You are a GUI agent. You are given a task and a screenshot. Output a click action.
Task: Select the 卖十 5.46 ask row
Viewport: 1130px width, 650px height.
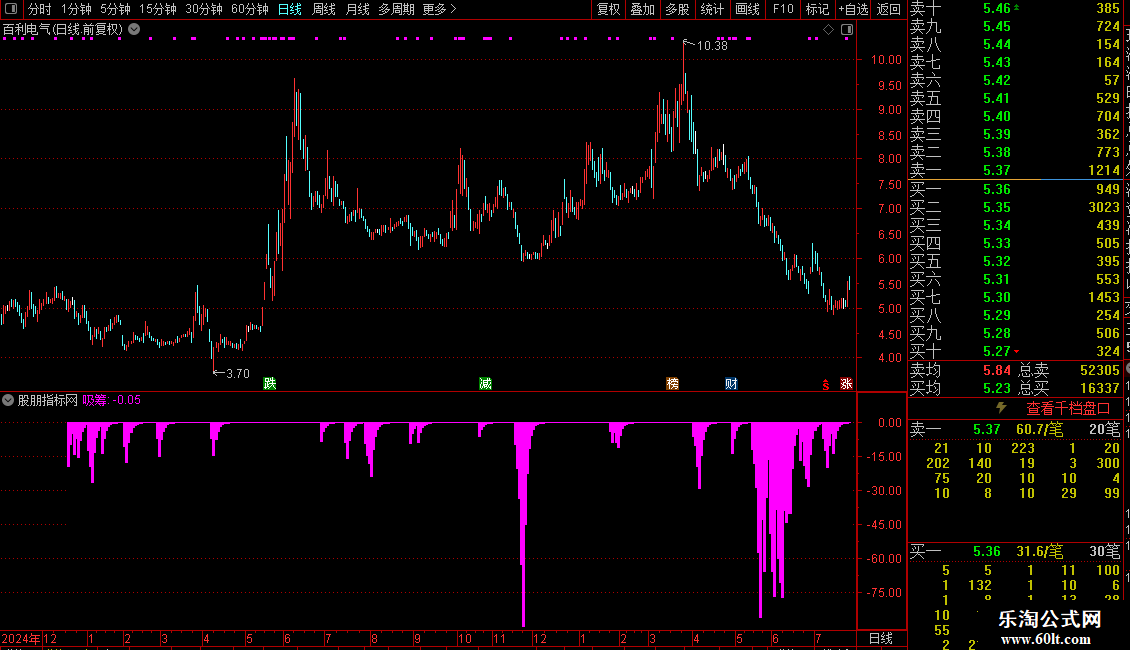[1015, 9]
